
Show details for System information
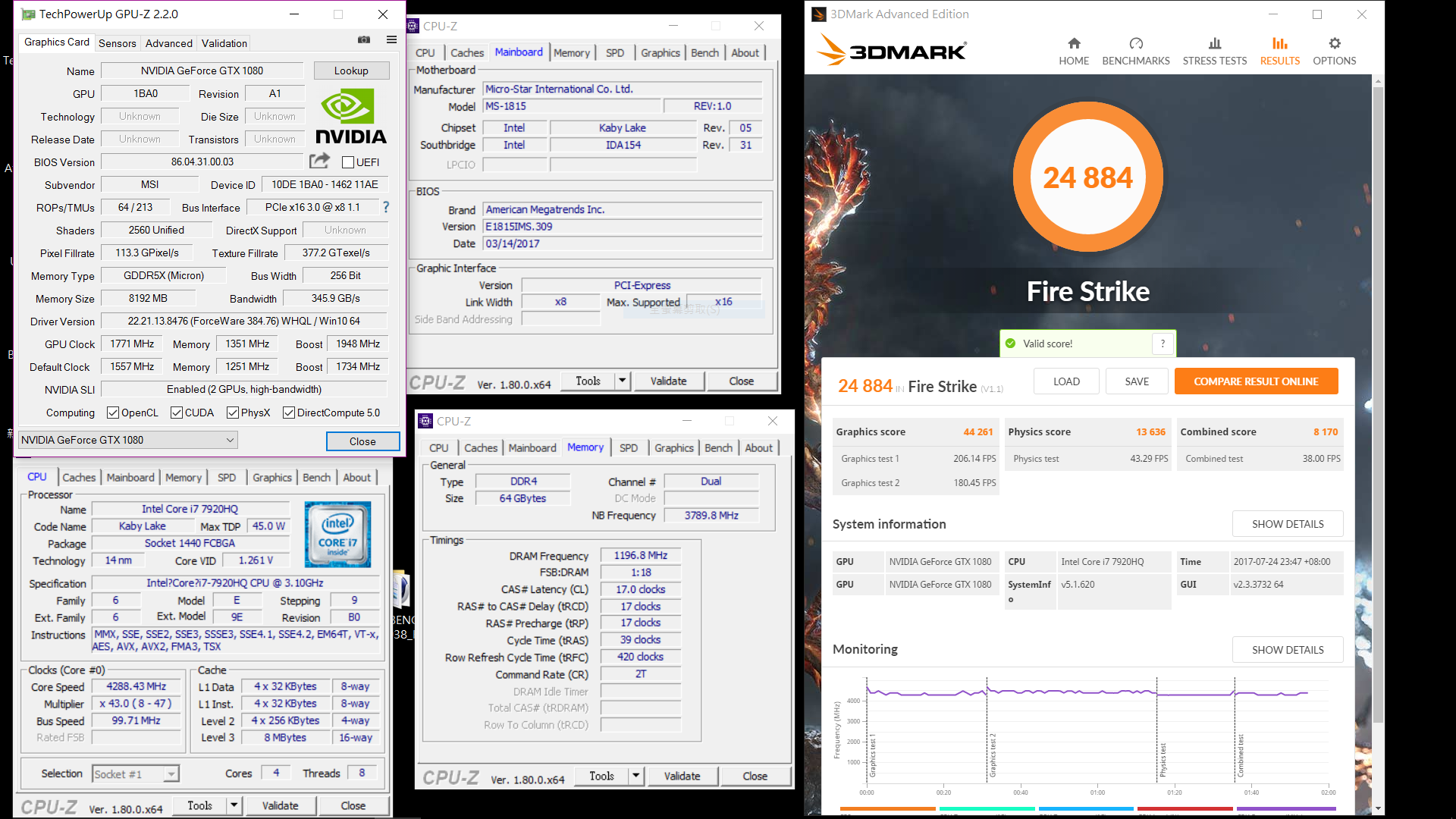tap(1288, 524)
